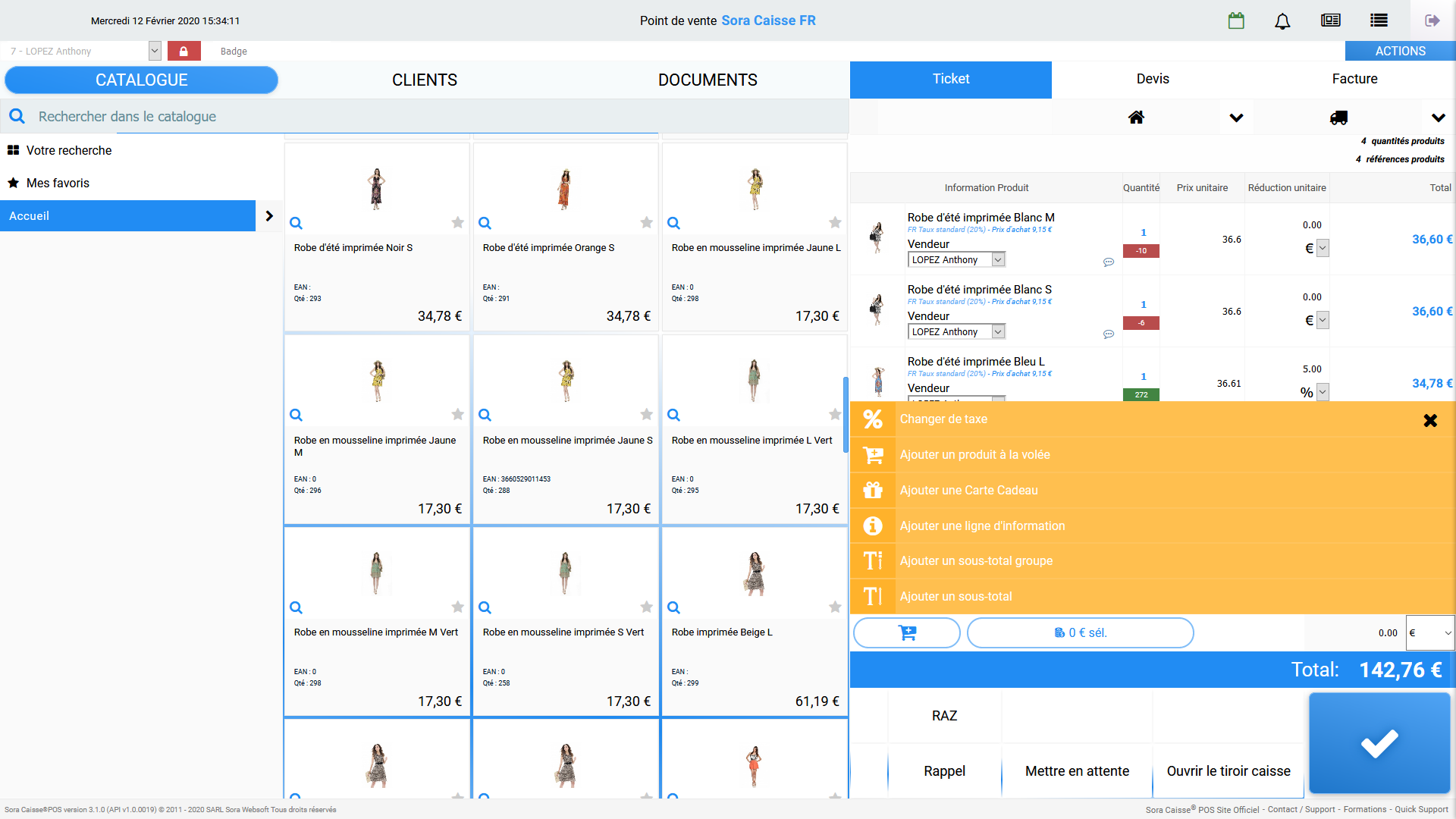Click the red lock icon

(184, 51)
